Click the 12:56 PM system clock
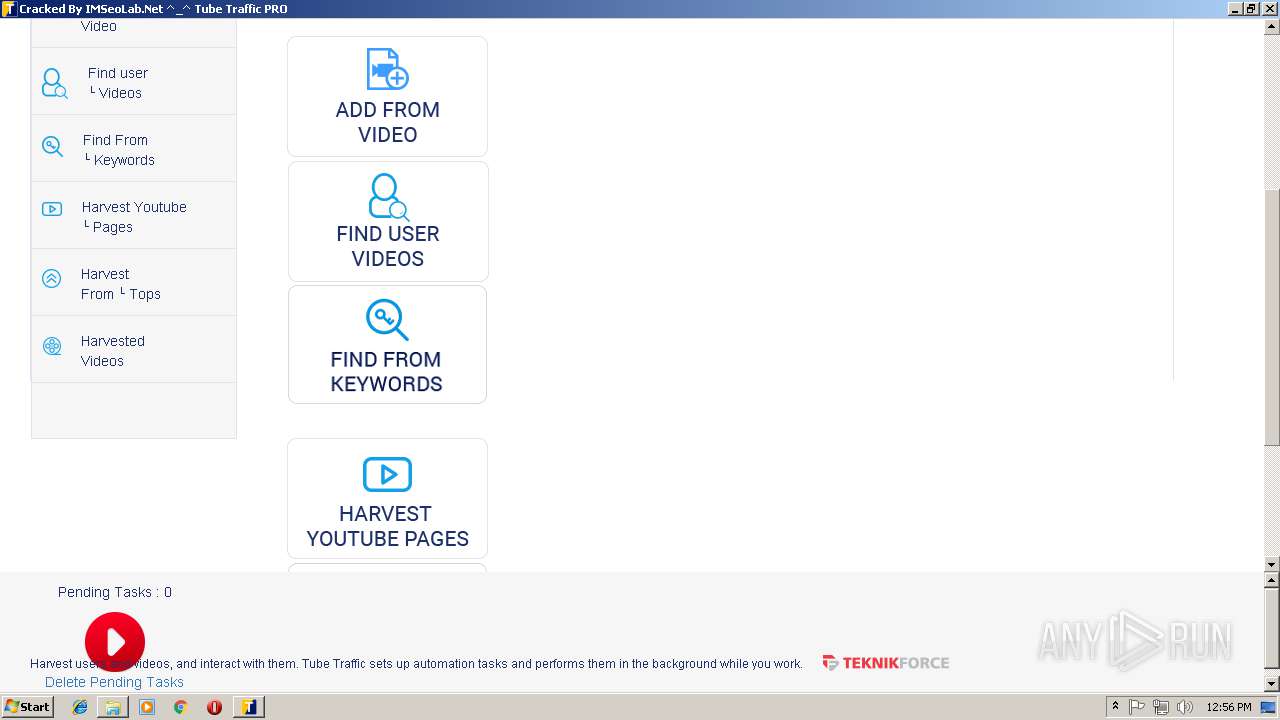Viewport: 1280px width, 720px height. pos(1229,707)
